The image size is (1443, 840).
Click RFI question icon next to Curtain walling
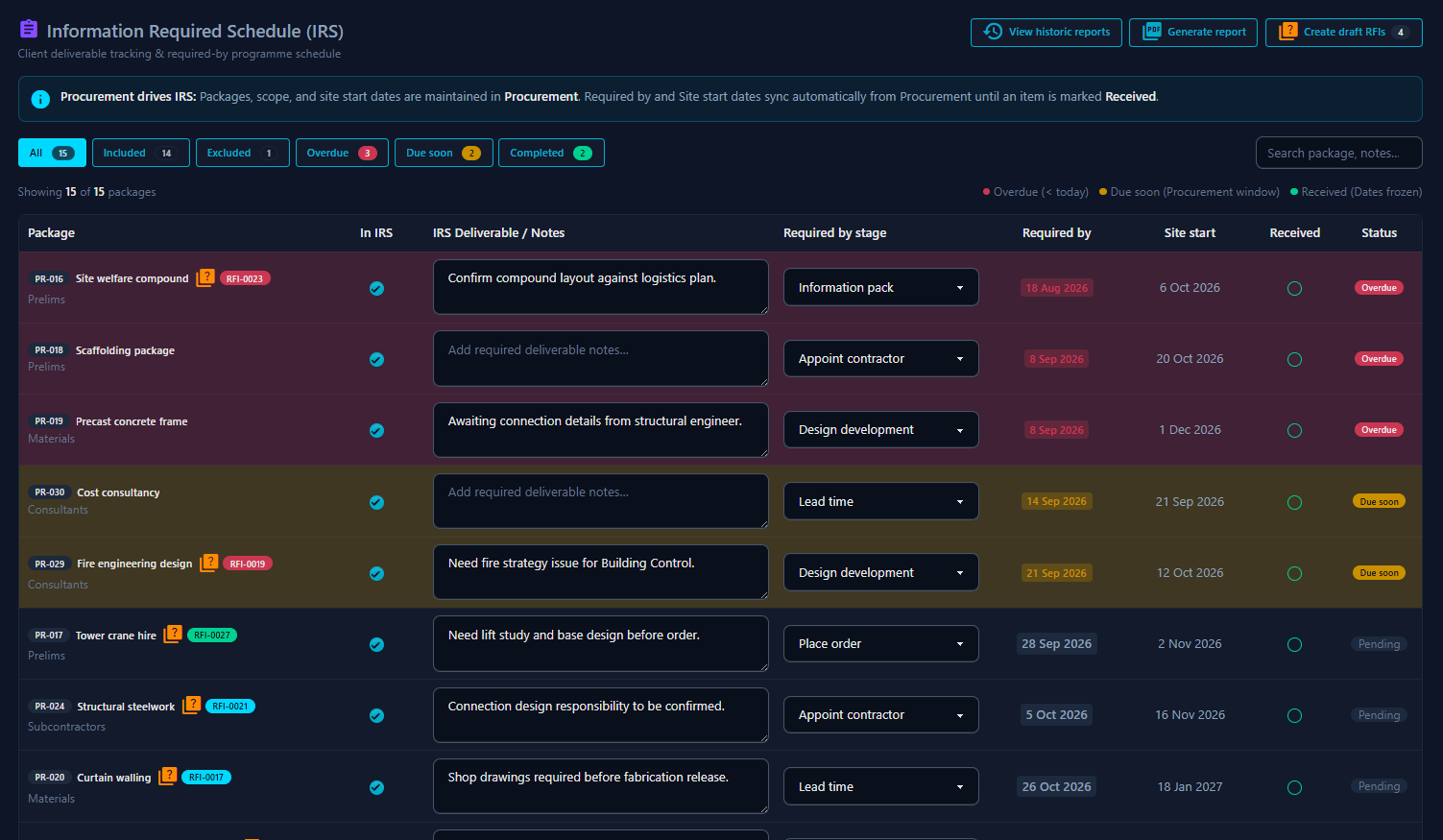(167, 777)
